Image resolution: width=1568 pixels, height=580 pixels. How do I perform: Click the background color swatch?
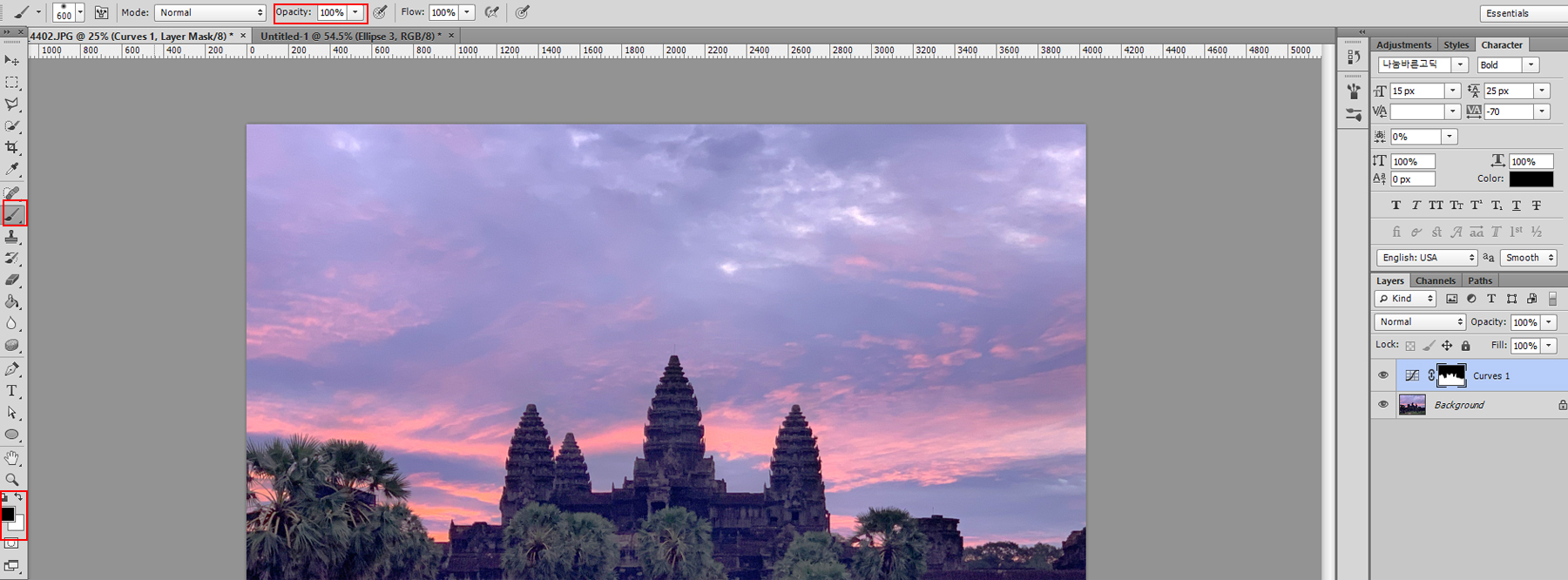click(18, 524)
